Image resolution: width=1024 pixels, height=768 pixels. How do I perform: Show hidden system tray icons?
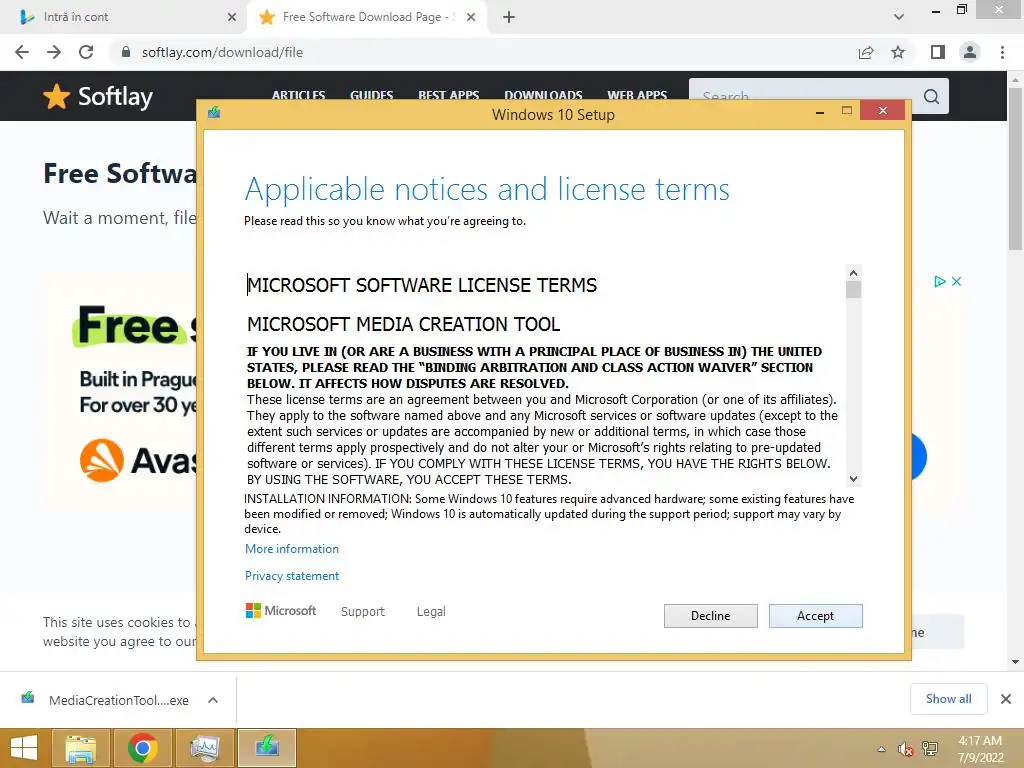882,749
